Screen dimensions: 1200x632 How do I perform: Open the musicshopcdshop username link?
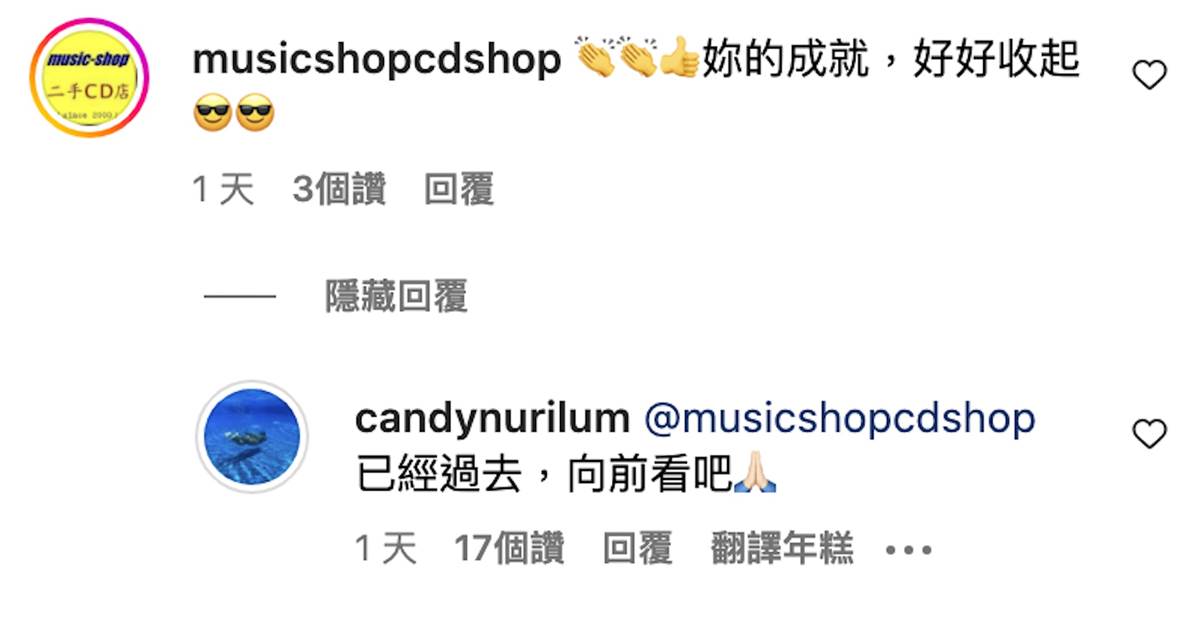[x=376, y=60]
